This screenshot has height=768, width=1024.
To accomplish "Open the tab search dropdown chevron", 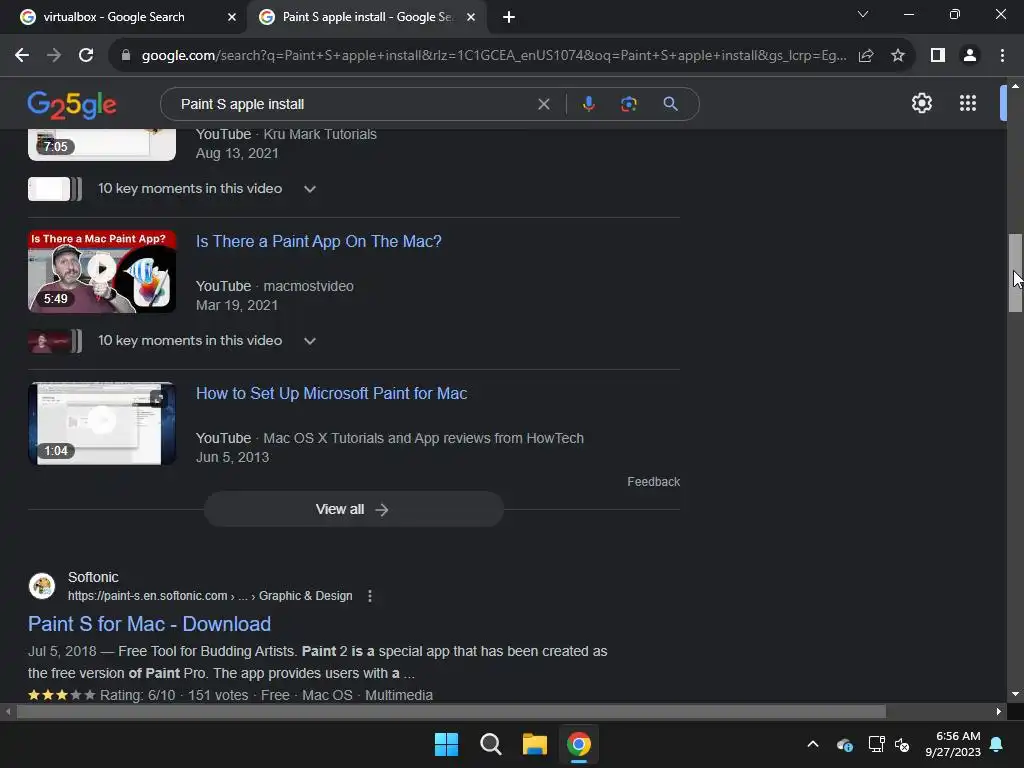I will (863, 14).
